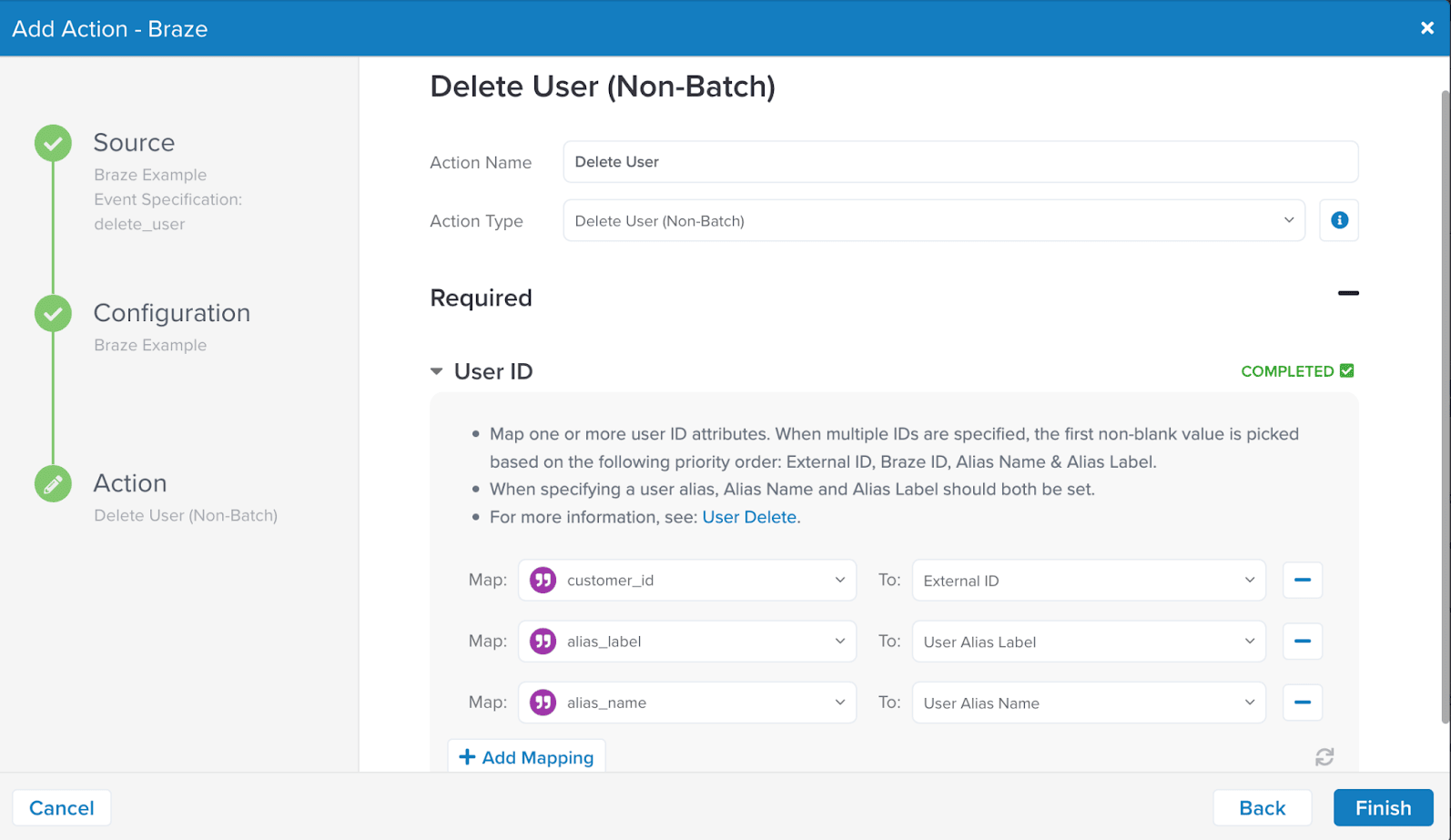1451x840 pixels.
Task: Click the Action step pencil icon
Action: point(54,484)
